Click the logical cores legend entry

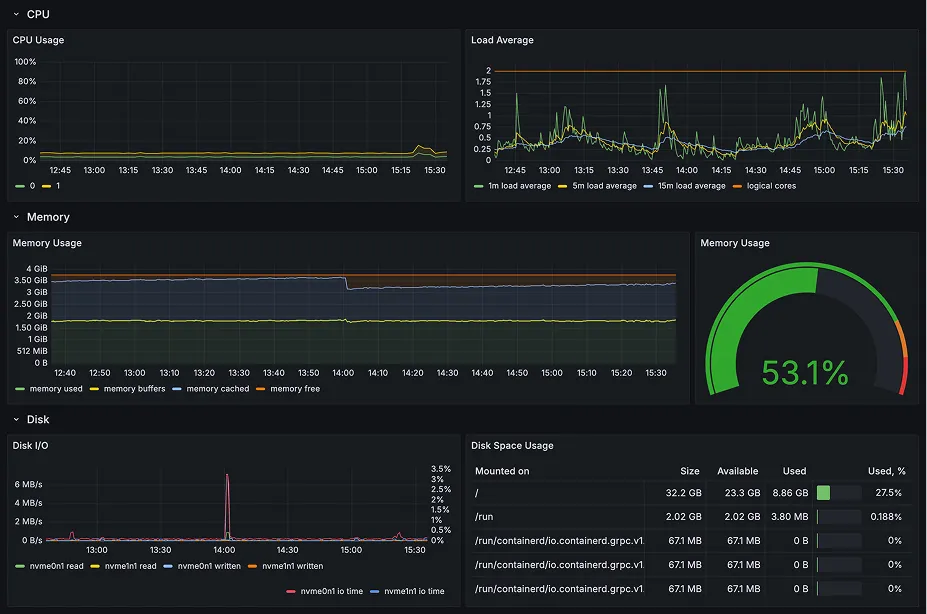pyautogui.click(x=770, y=186)
